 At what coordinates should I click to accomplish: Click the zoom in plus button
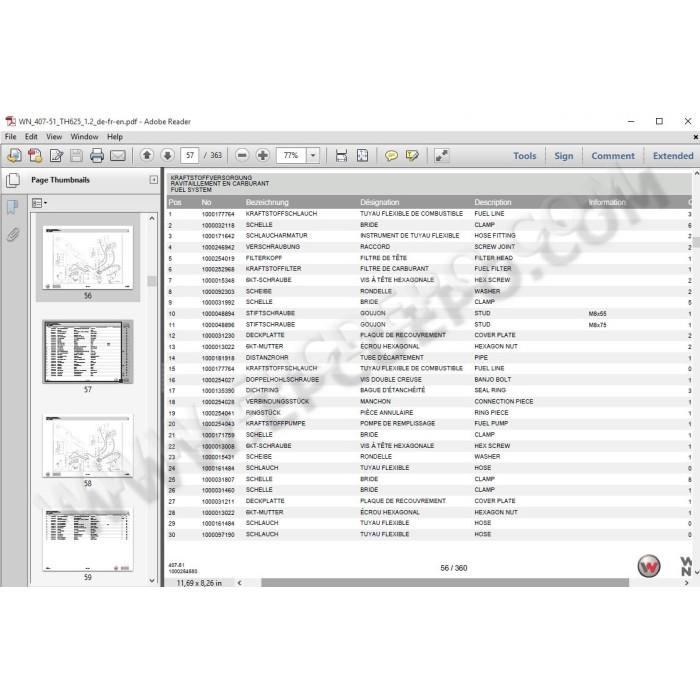pyautogui.click(x=262, y=155)
